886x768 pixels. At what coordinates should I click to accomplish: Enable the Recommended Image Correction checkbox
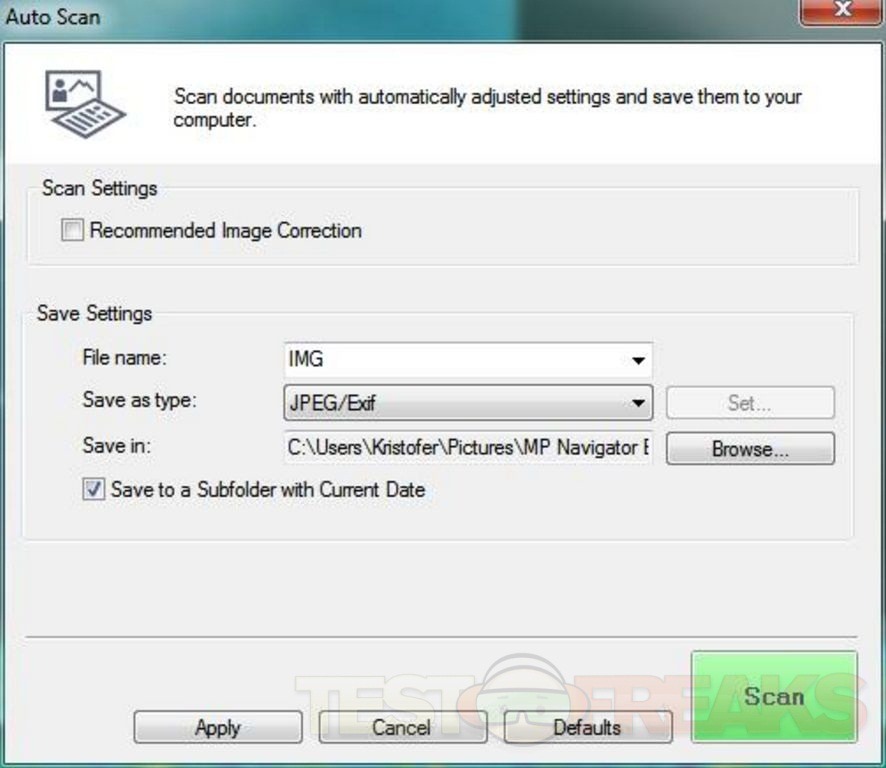[73, 231]
